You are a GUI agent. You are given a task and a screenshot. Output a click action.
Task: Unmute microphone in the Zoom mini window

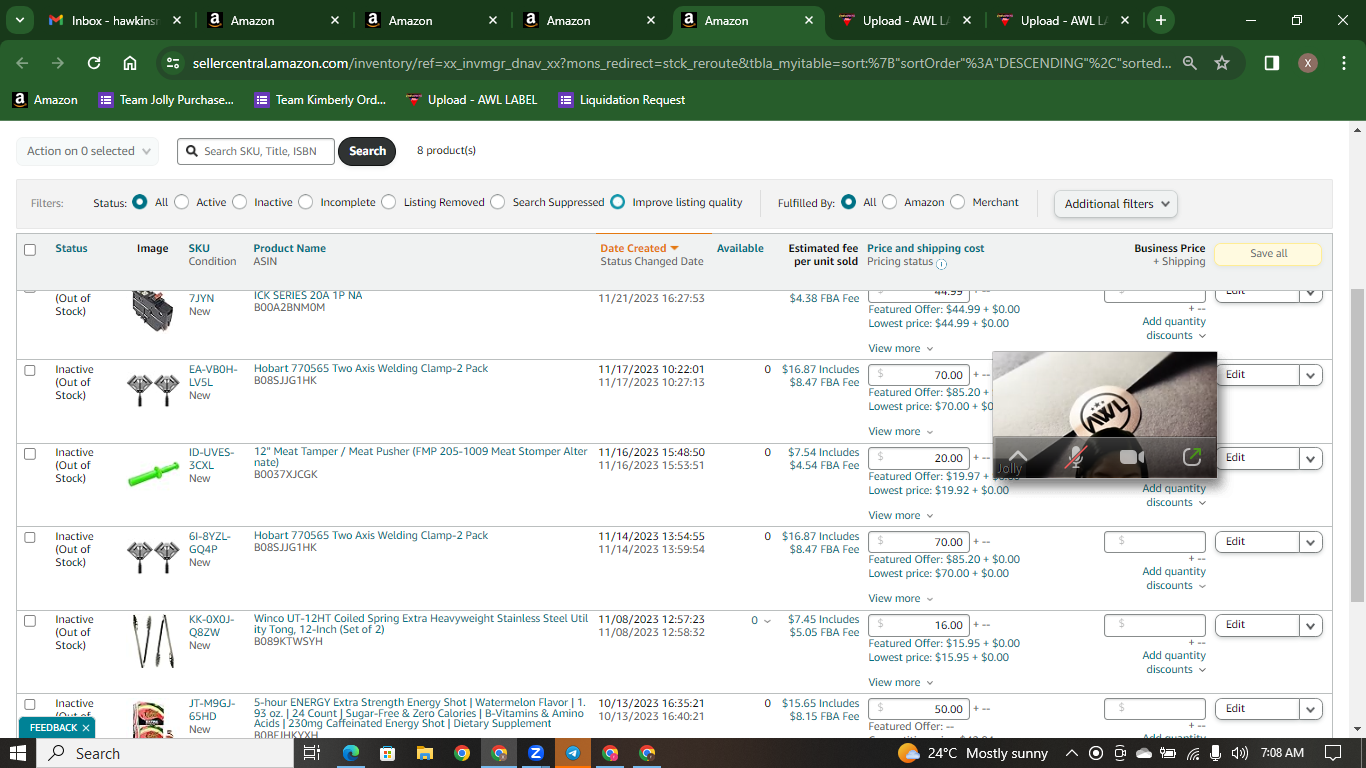1076,458
